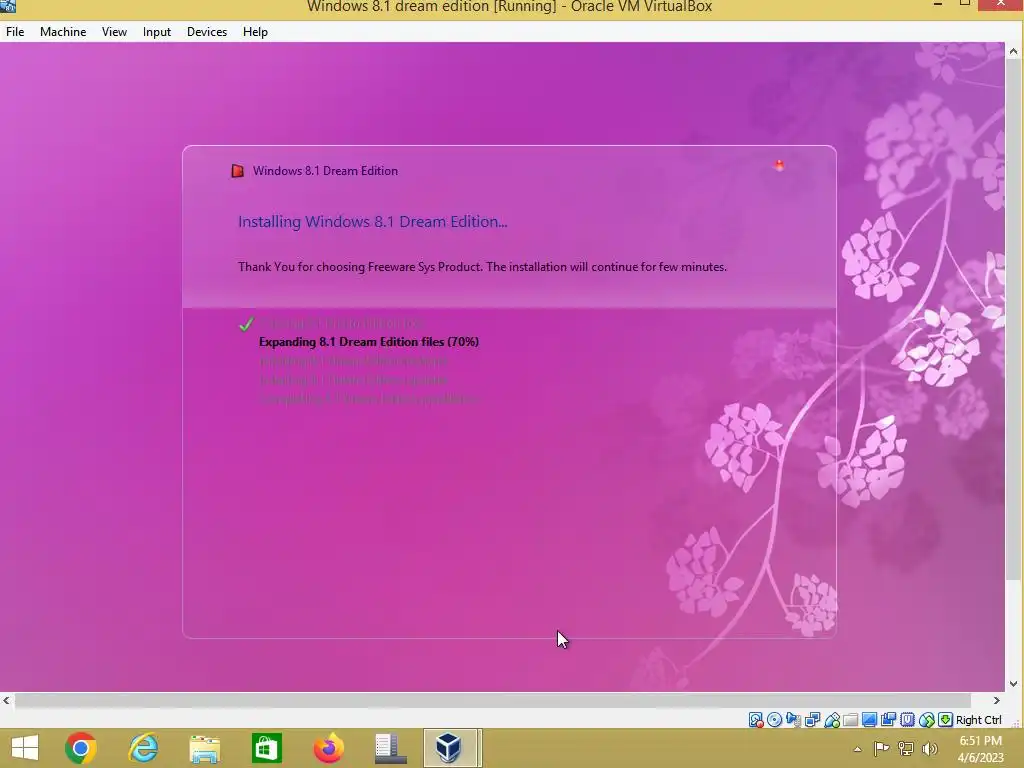Click the vertical scrollbar down arrow

coord(1014,684)
